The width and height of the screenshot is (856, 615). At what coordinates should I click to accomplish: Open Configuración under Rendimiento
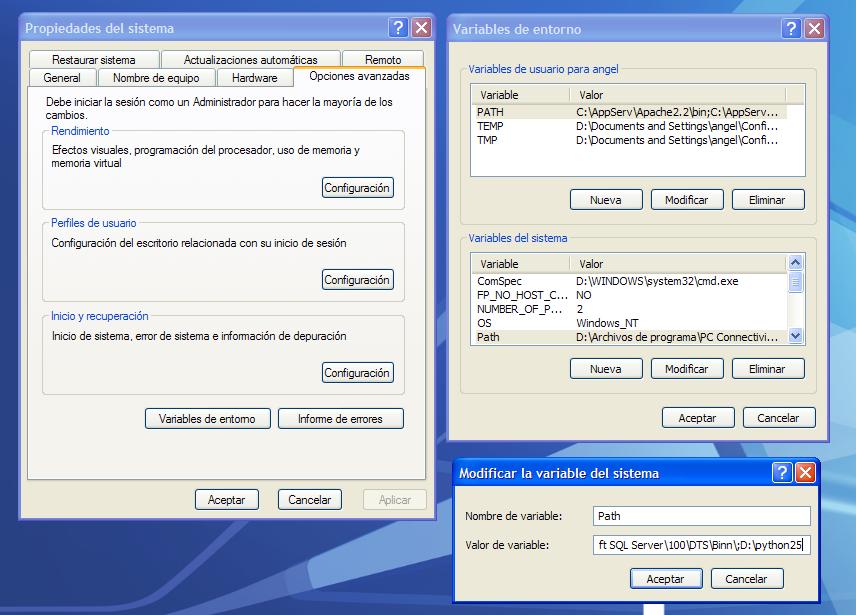(x=358, y=188)
